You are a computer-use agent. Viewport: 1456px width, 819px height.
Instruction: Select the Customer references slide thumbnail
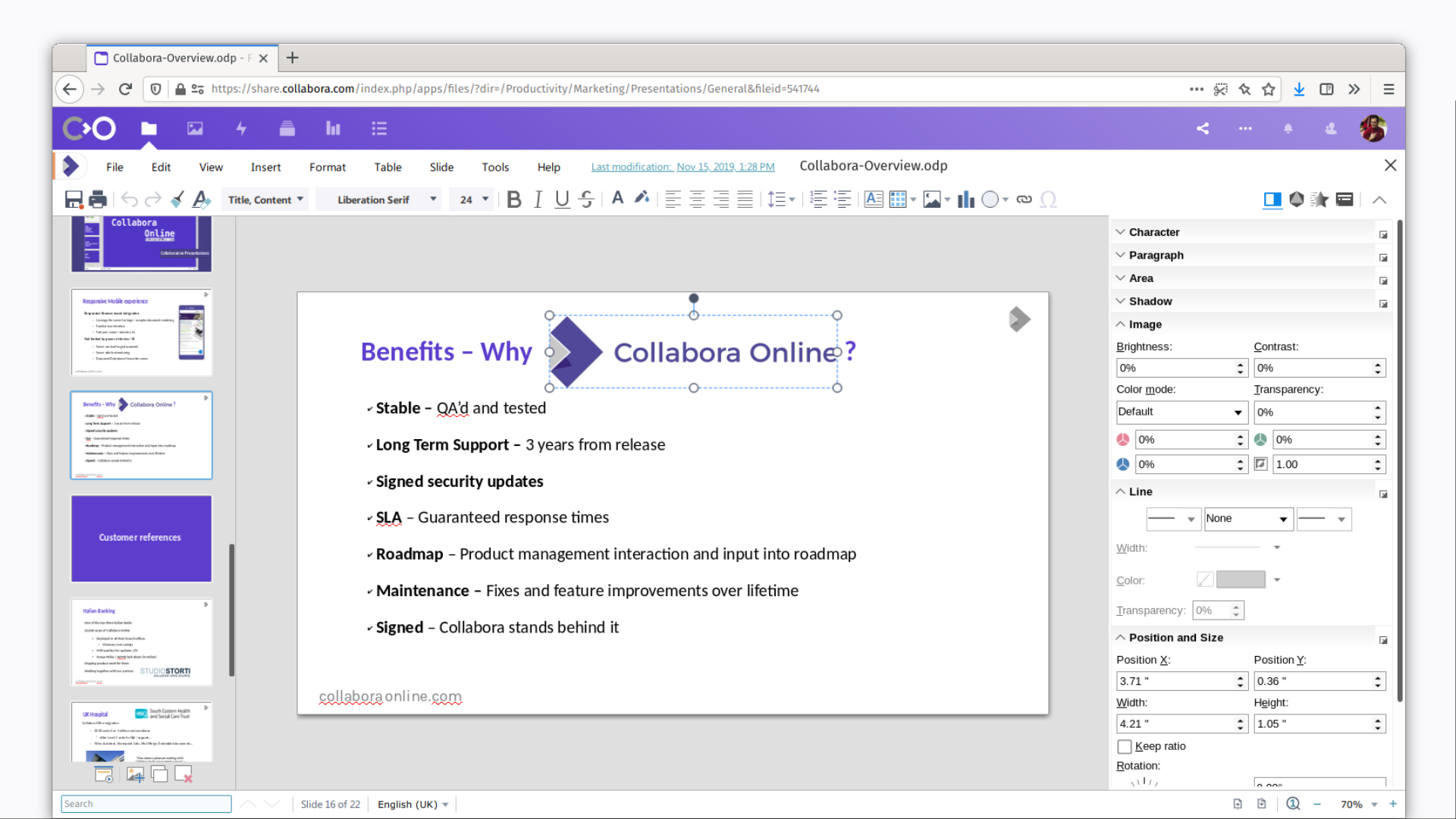141,538
